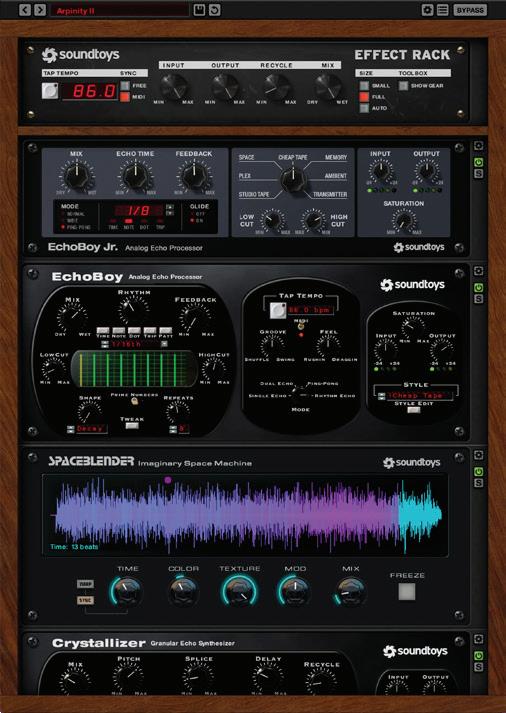Select the SMALL rack size option
The height and width of the screenshot is (713, 506).
point(364,85)
